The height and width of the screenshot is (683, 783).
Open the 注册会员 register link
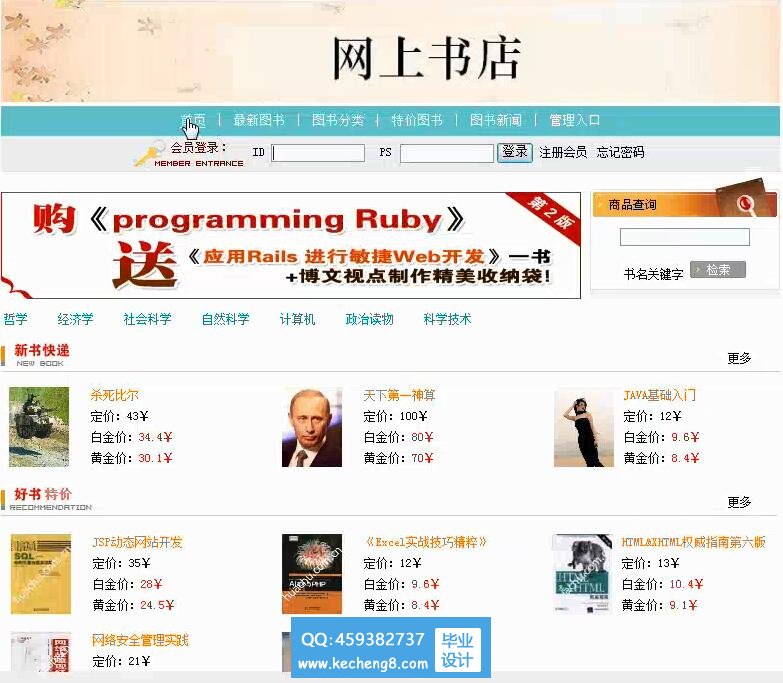pos(563,152)
